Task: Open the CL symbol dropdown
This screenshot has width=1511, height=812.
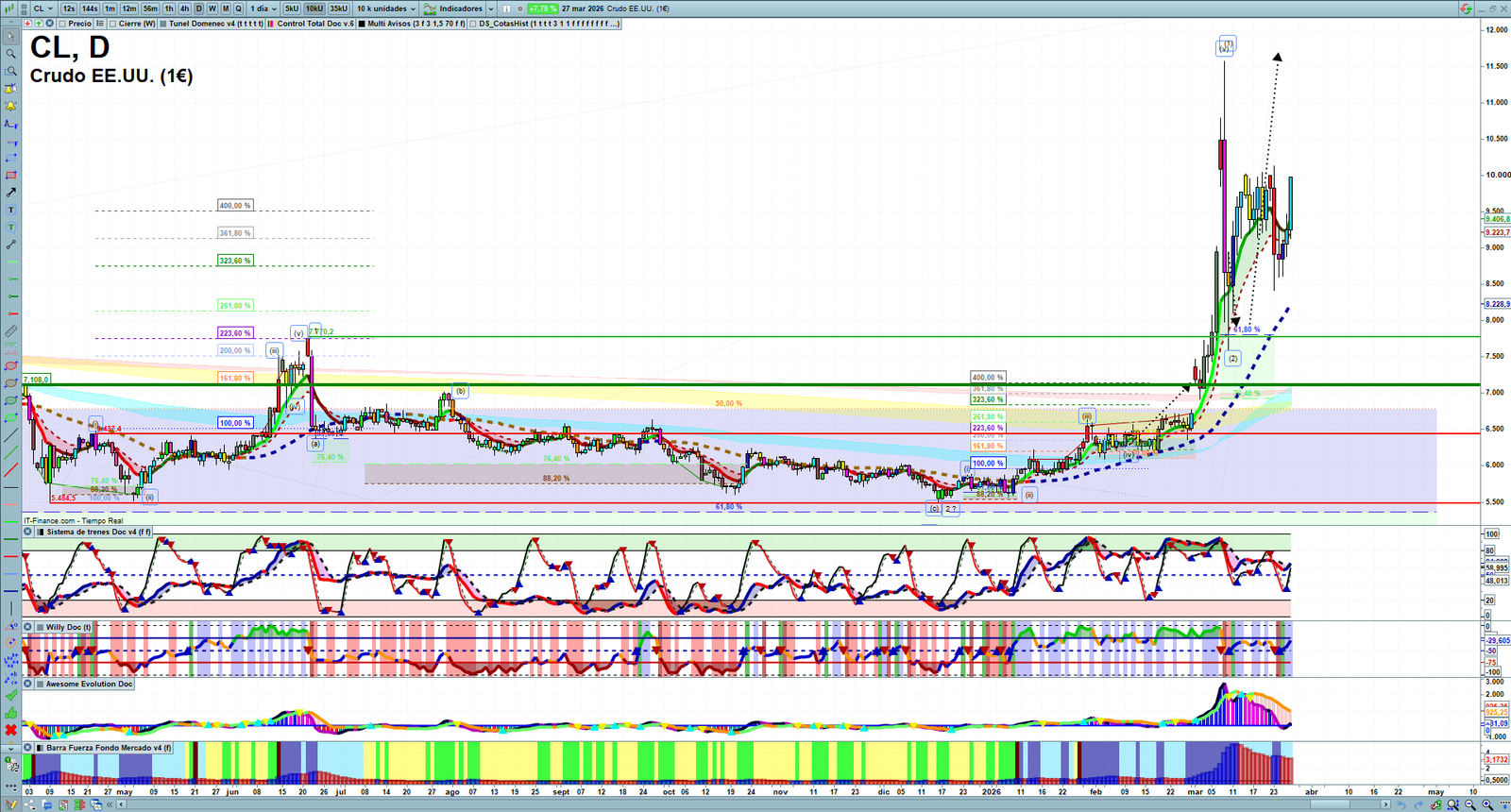Action: (x=42, y=8)
